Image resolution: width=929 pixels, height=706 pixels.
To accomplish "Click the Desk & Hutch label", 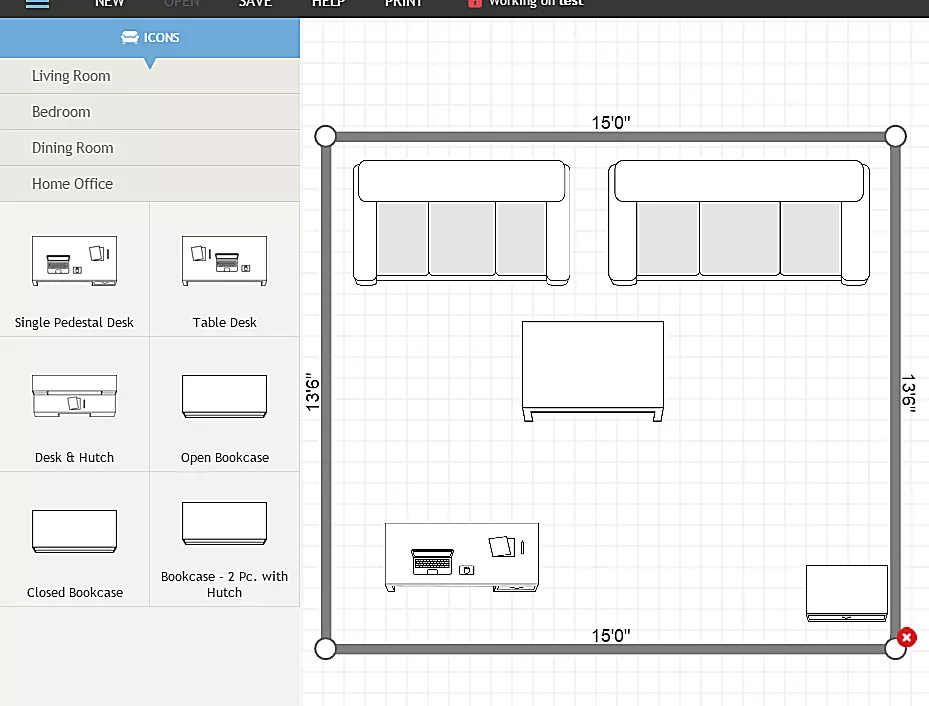I will [x=74, y=458].
